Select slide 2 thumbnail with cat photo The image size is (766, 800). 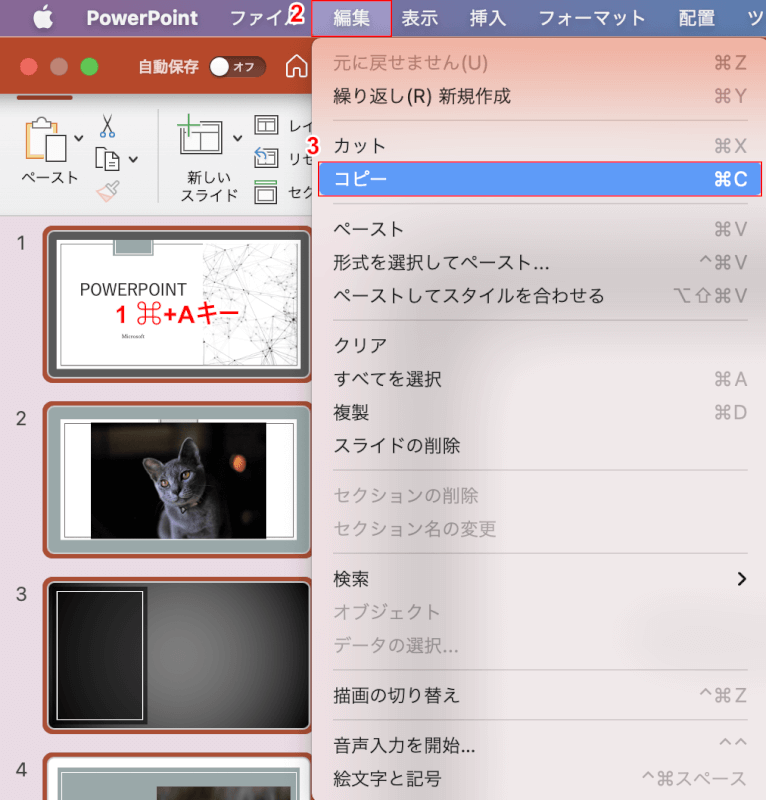[178, 480]
